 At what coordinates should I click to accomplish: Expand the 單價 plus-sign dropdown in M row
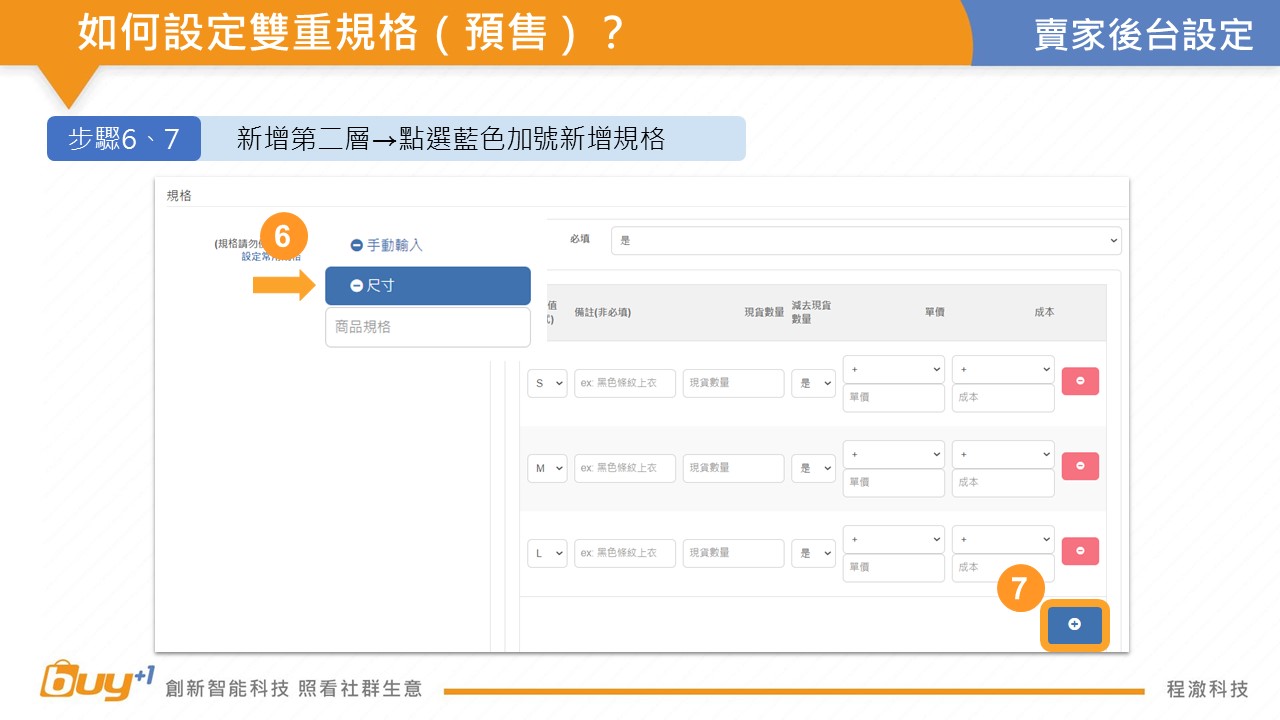point(893,454)
